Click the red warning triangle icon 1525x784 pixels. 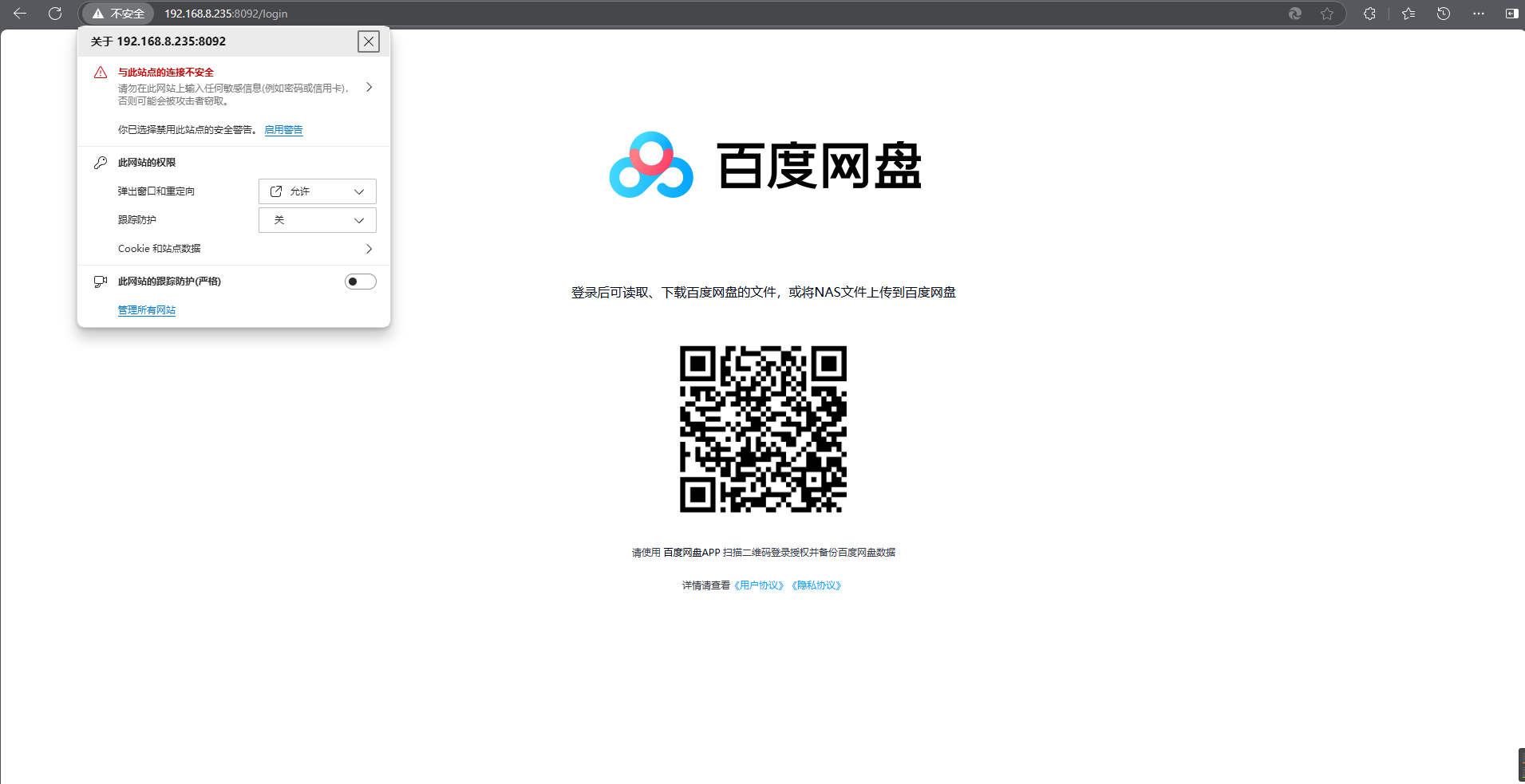(x=101, y=73)
